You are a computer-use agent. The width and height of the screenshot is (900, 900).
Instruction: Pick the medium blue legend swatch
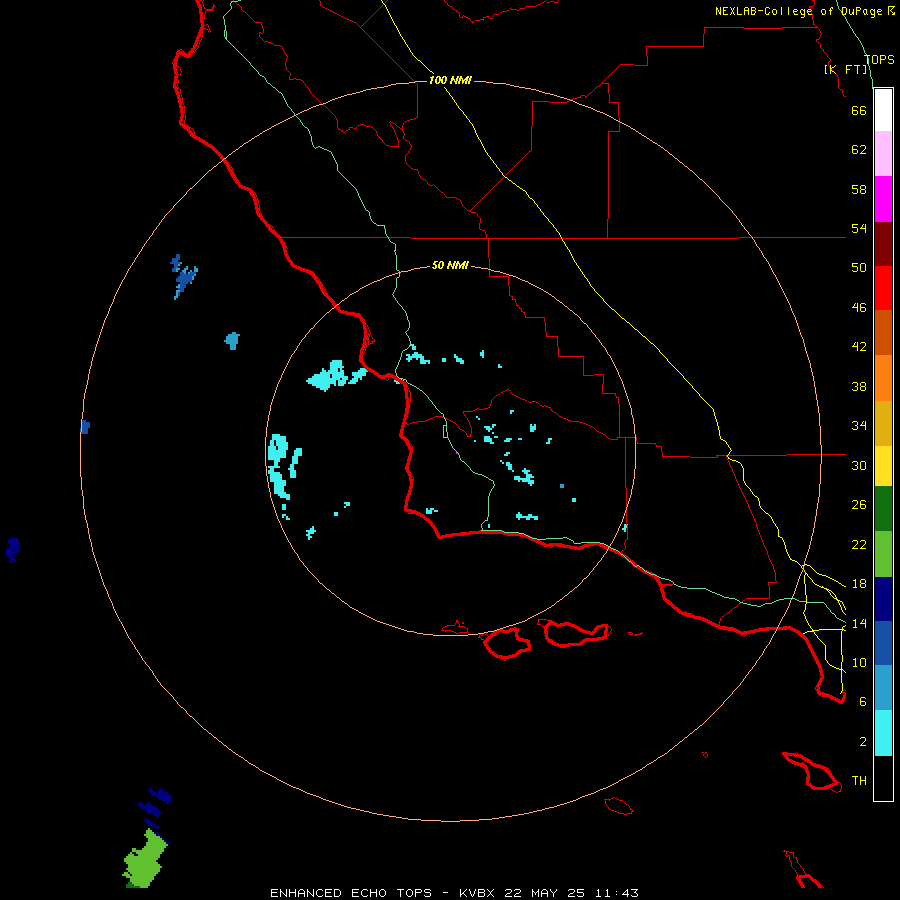click(x=883, y=643)
